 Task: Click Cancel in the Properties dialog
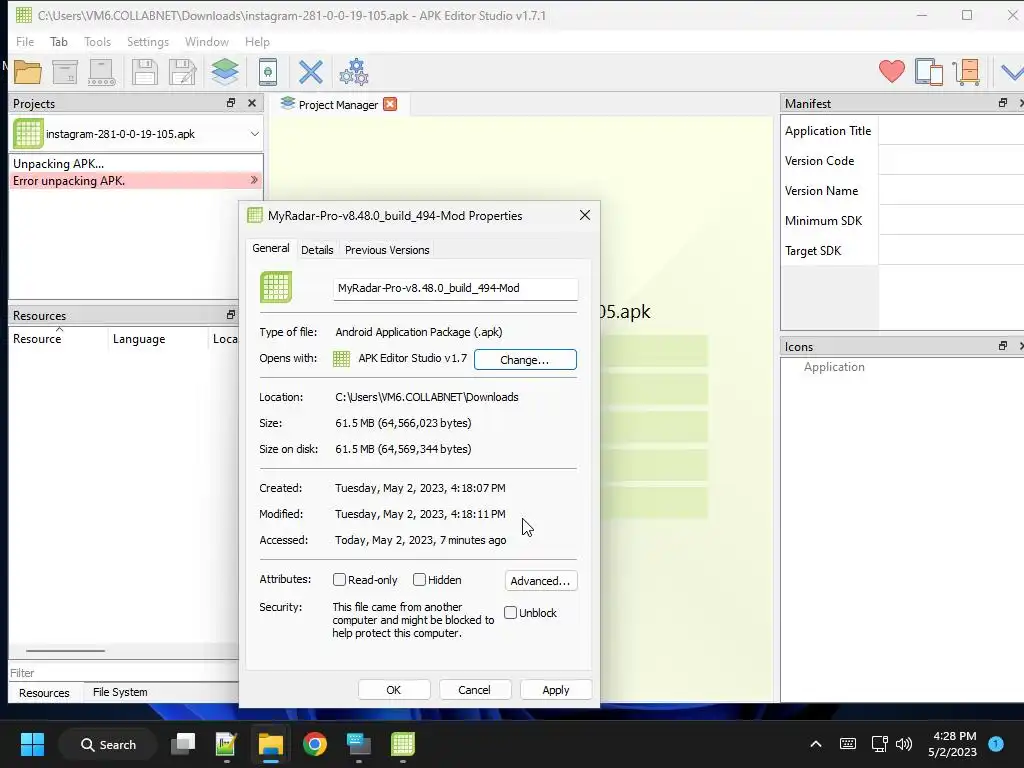point(474,690)
